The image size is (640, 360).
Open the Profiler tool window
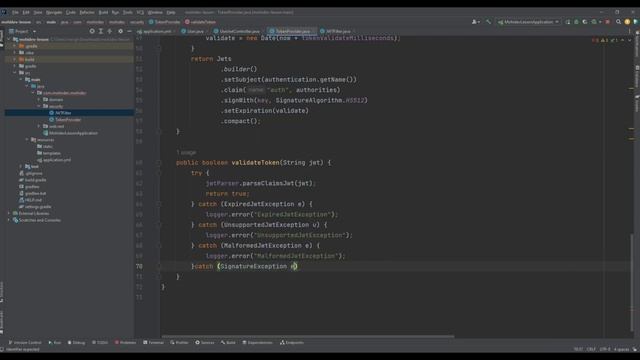pos(179,342)
